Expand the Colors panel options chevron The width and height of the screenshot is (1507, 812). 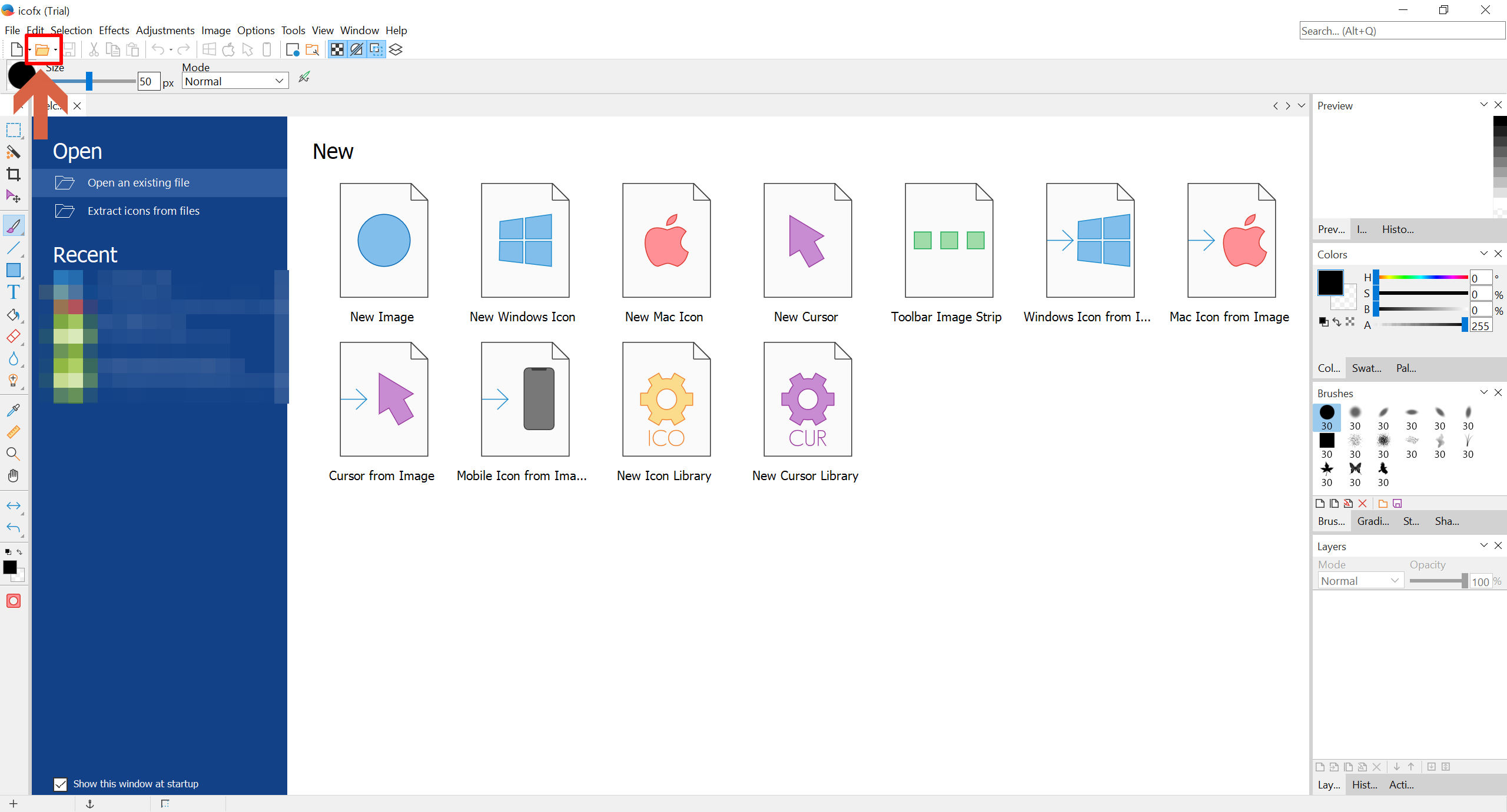[1483, 254]
